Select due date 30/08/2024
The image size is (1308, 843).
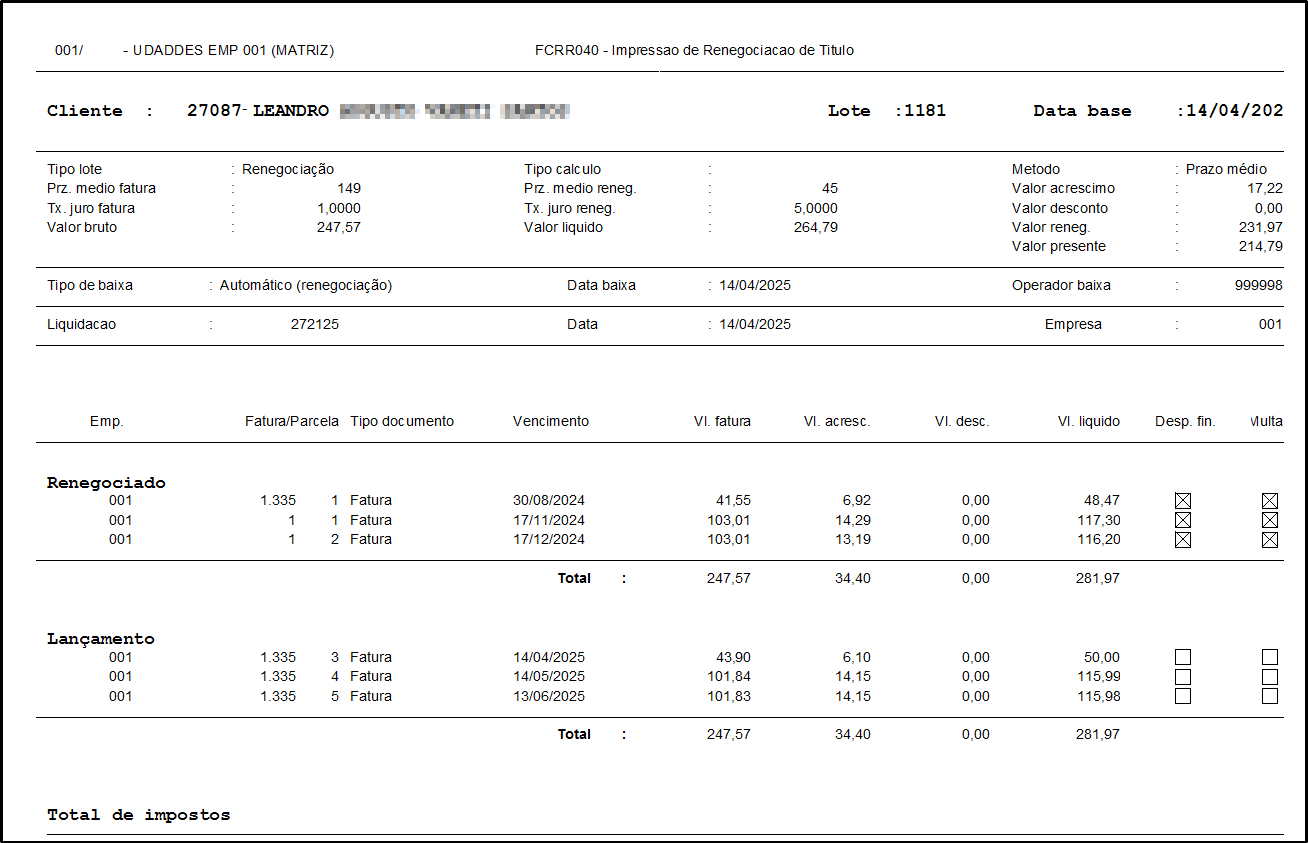tap(549, 500)
